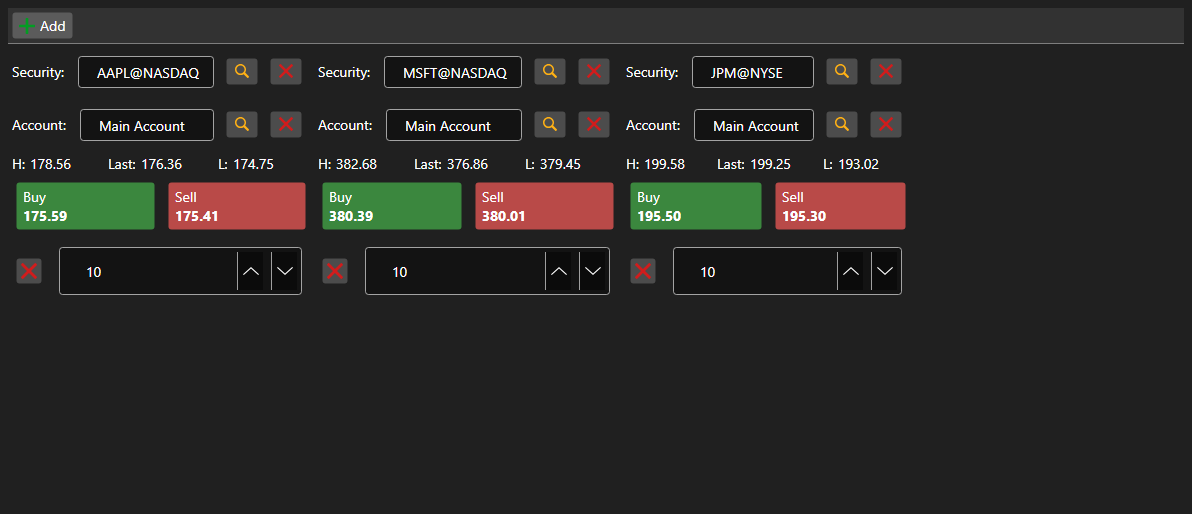1192x514 pixels.
Task: Click the Add button with plus icon
Action: tap(43, 26)
